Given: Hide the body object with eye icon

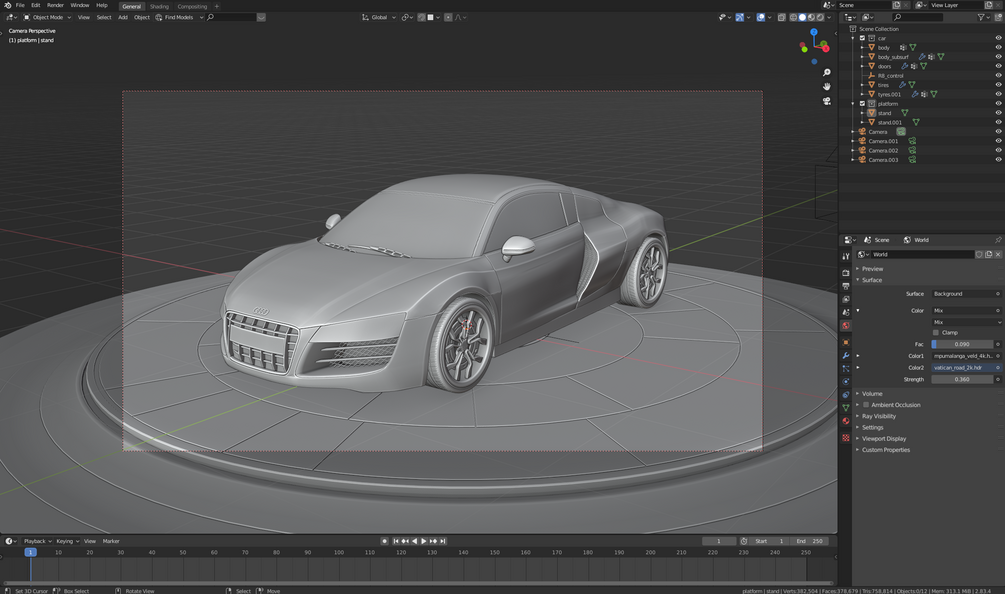Looking at the screenshot, I should click(x=998, y=47).
